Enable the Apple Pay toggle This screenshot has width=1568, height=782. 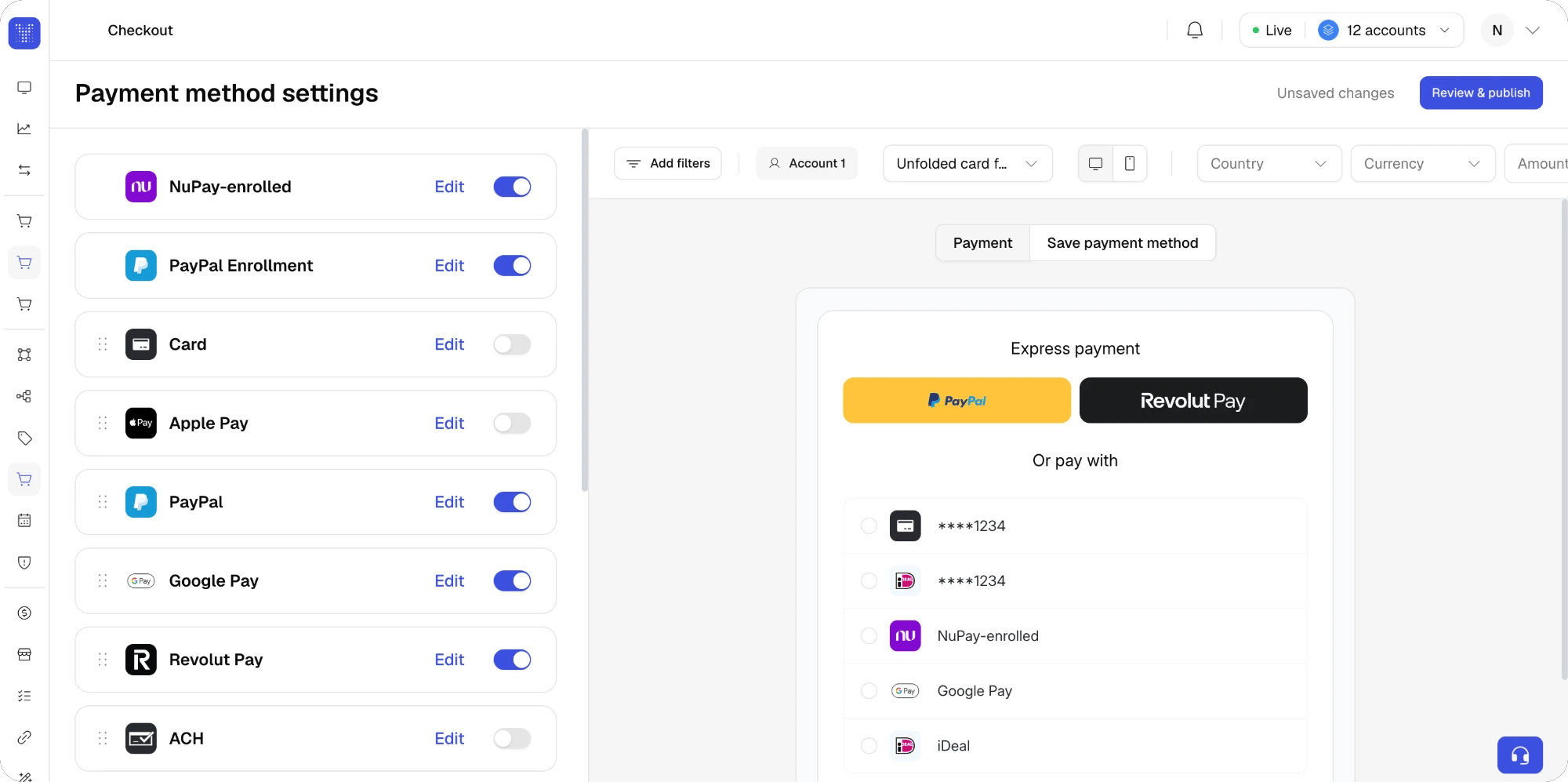(512, 424)
